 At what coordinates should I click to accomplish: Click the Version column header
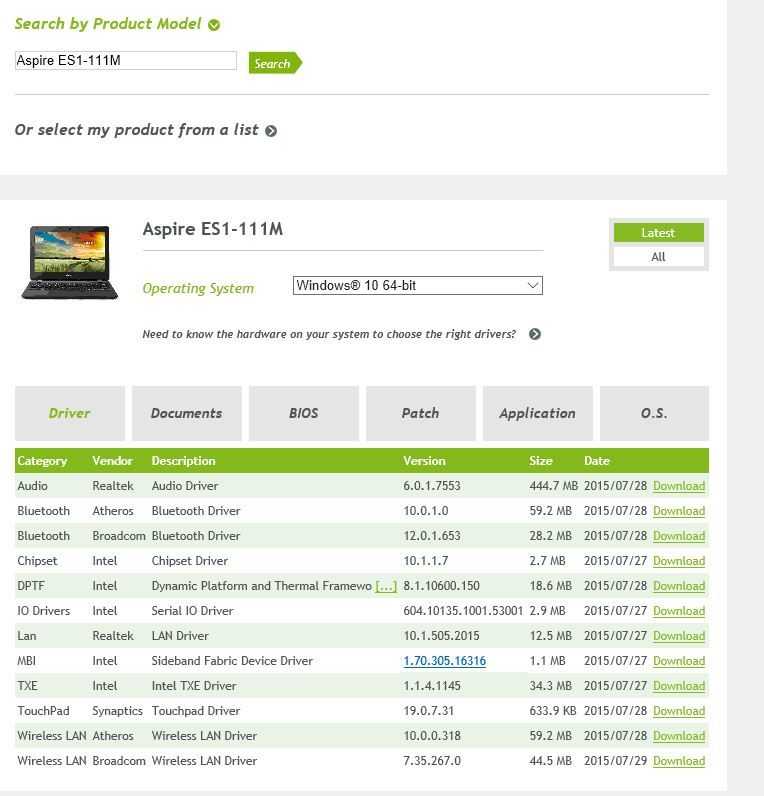coord(424,461)
